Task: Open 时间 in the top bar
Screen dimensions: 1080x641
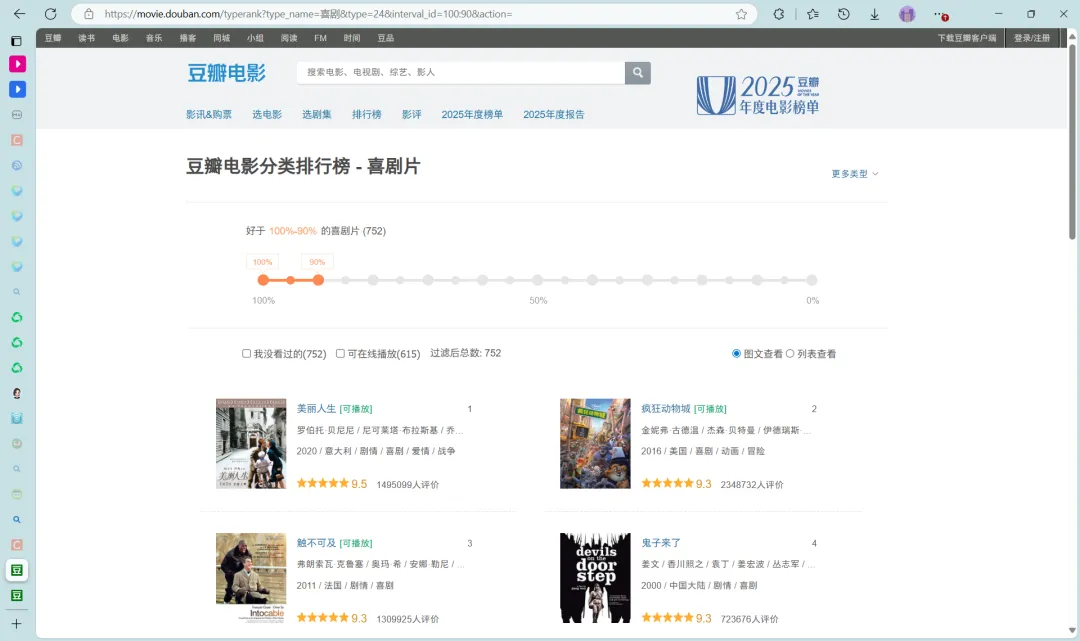Action: pos(352,38)
